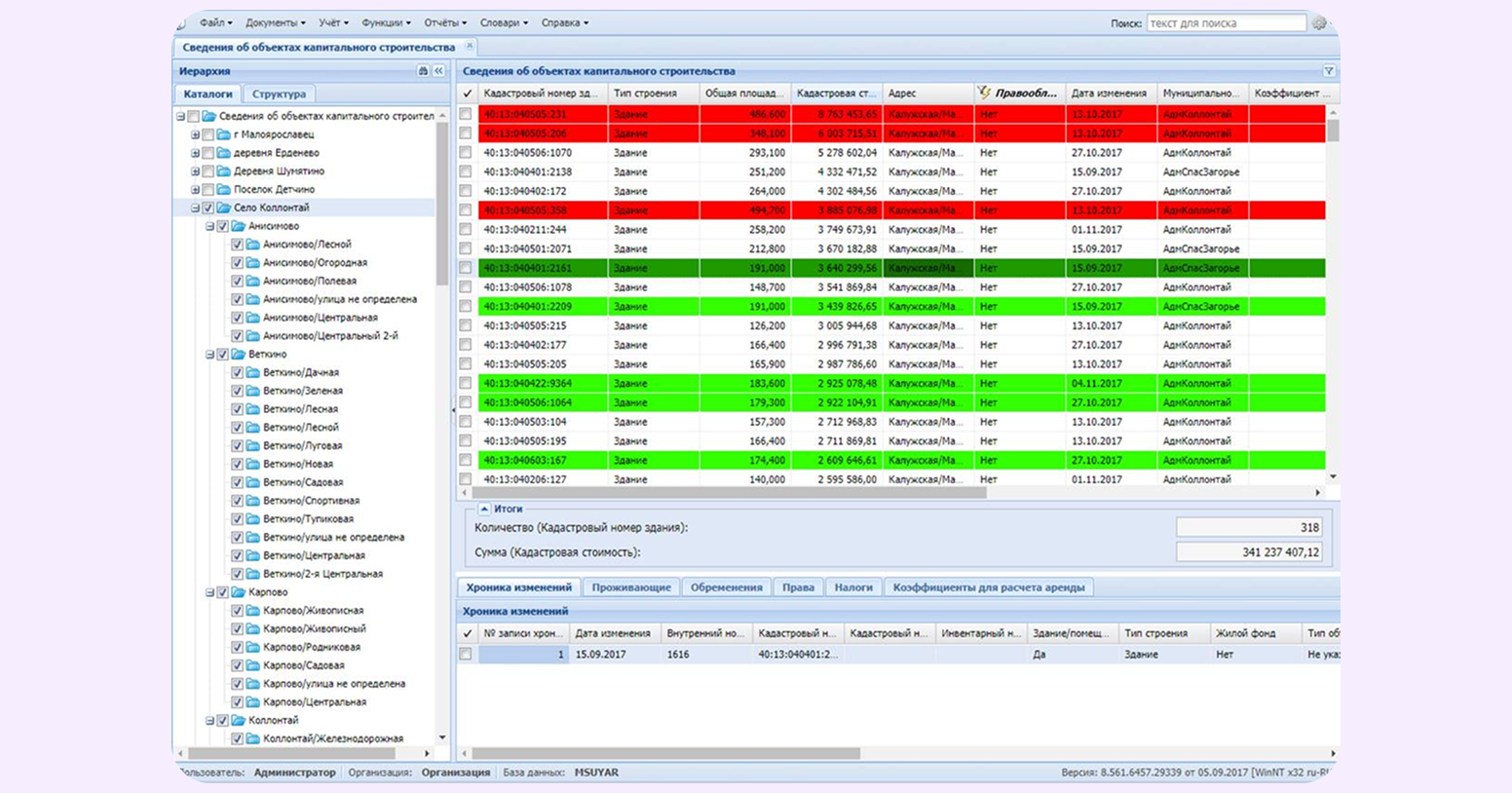Image resolution: width=1512 pixels, height=793 pixels.
Task: Tick the checkbox of record 1 in Хроника изменений
Action: pyautogui.click(x=466, y=655)
